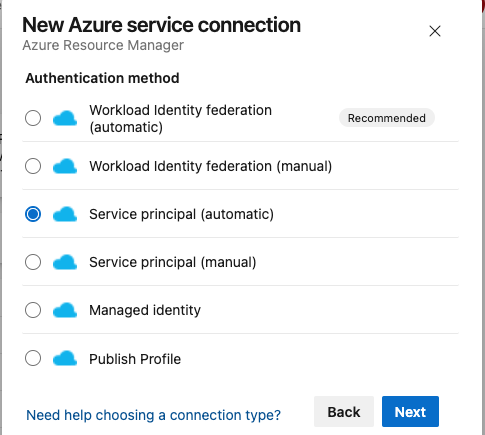Select Workload Identity federation (automatic) radio button

(x=33, y=118)
